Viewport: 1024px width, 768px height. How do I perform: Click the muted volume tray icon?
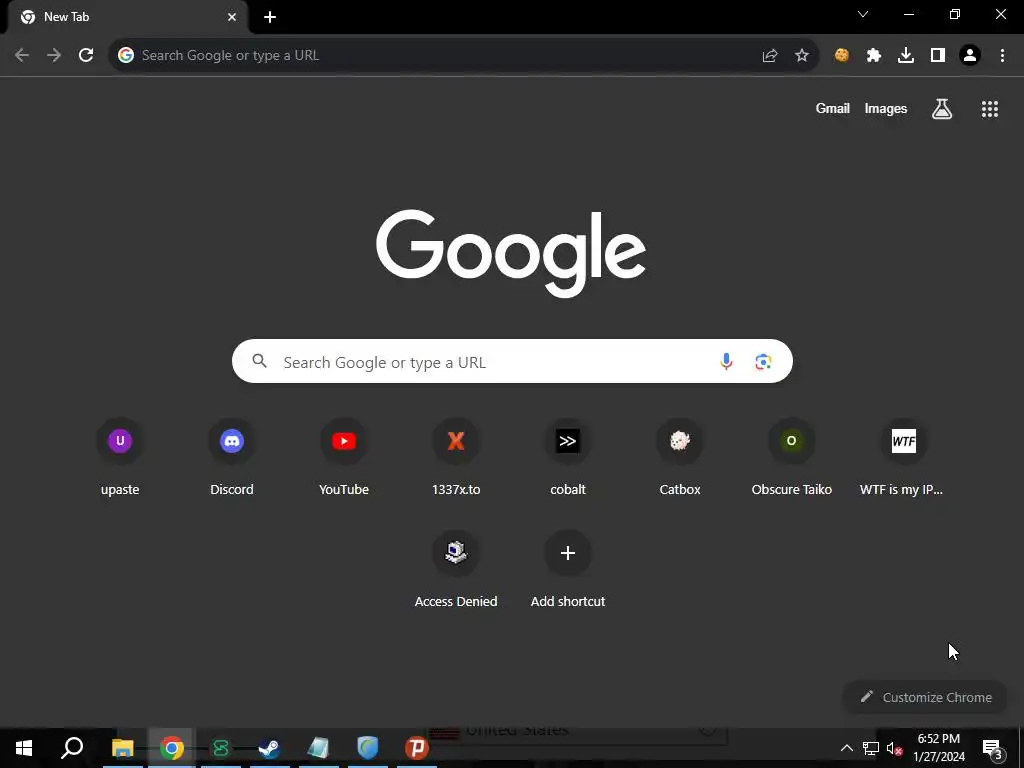pos(894,748)
